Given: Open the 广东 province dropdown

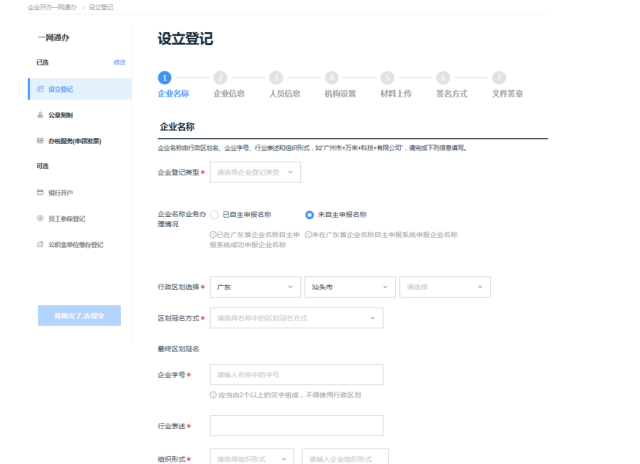Looking at the screenshot, I should coord(255,287).
